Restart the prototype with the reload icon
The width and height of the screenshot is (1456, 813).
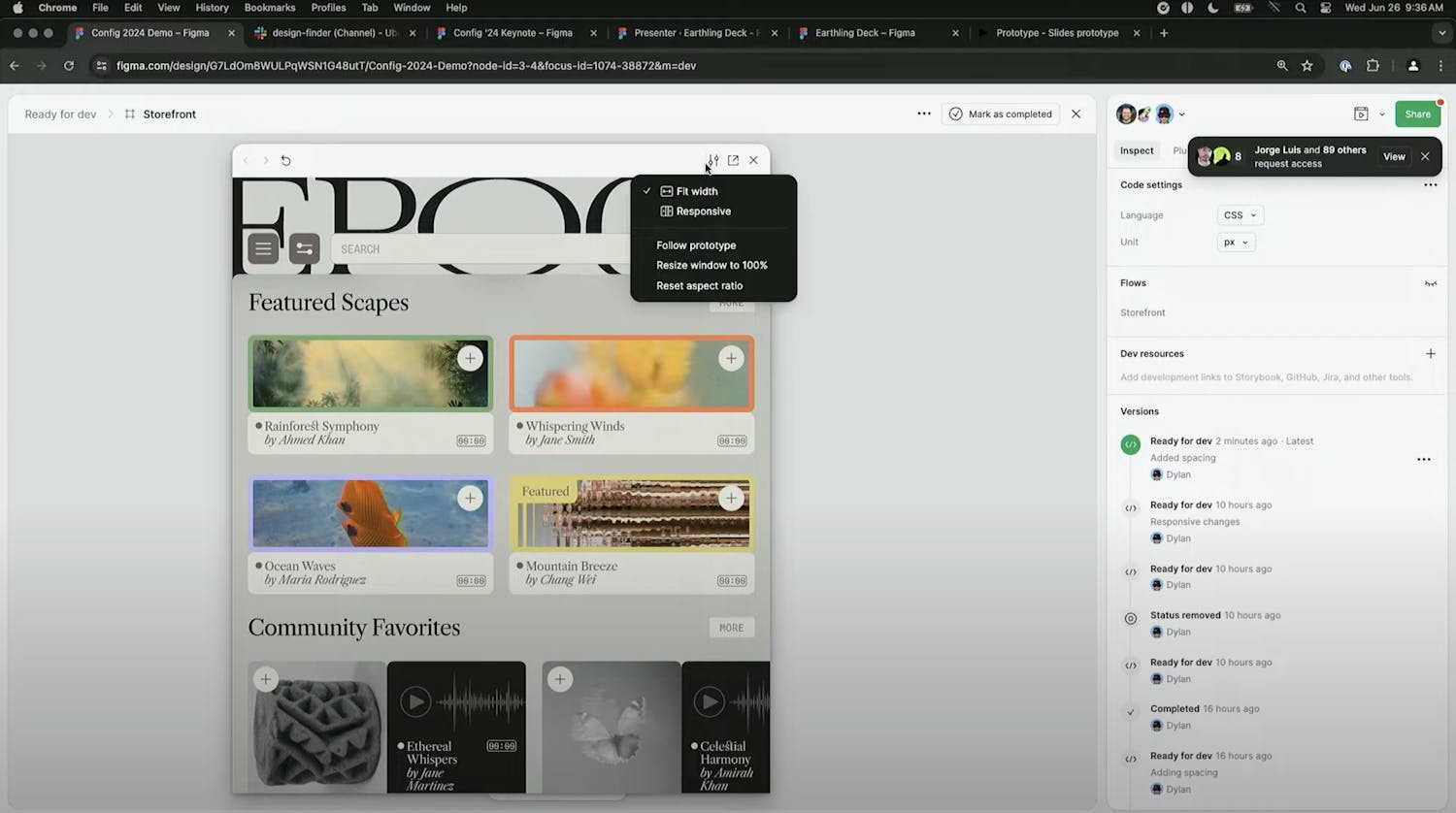pos(285,161)
